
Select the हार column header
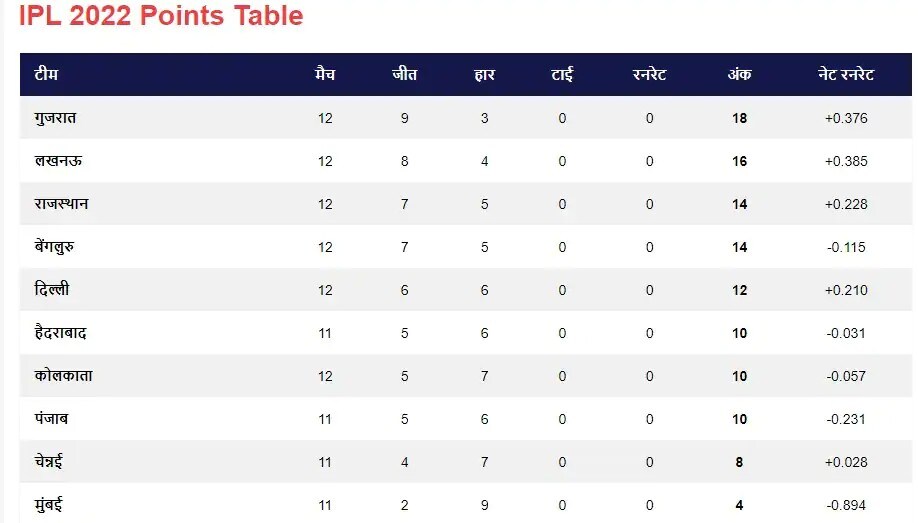click(x=485, y=75)
